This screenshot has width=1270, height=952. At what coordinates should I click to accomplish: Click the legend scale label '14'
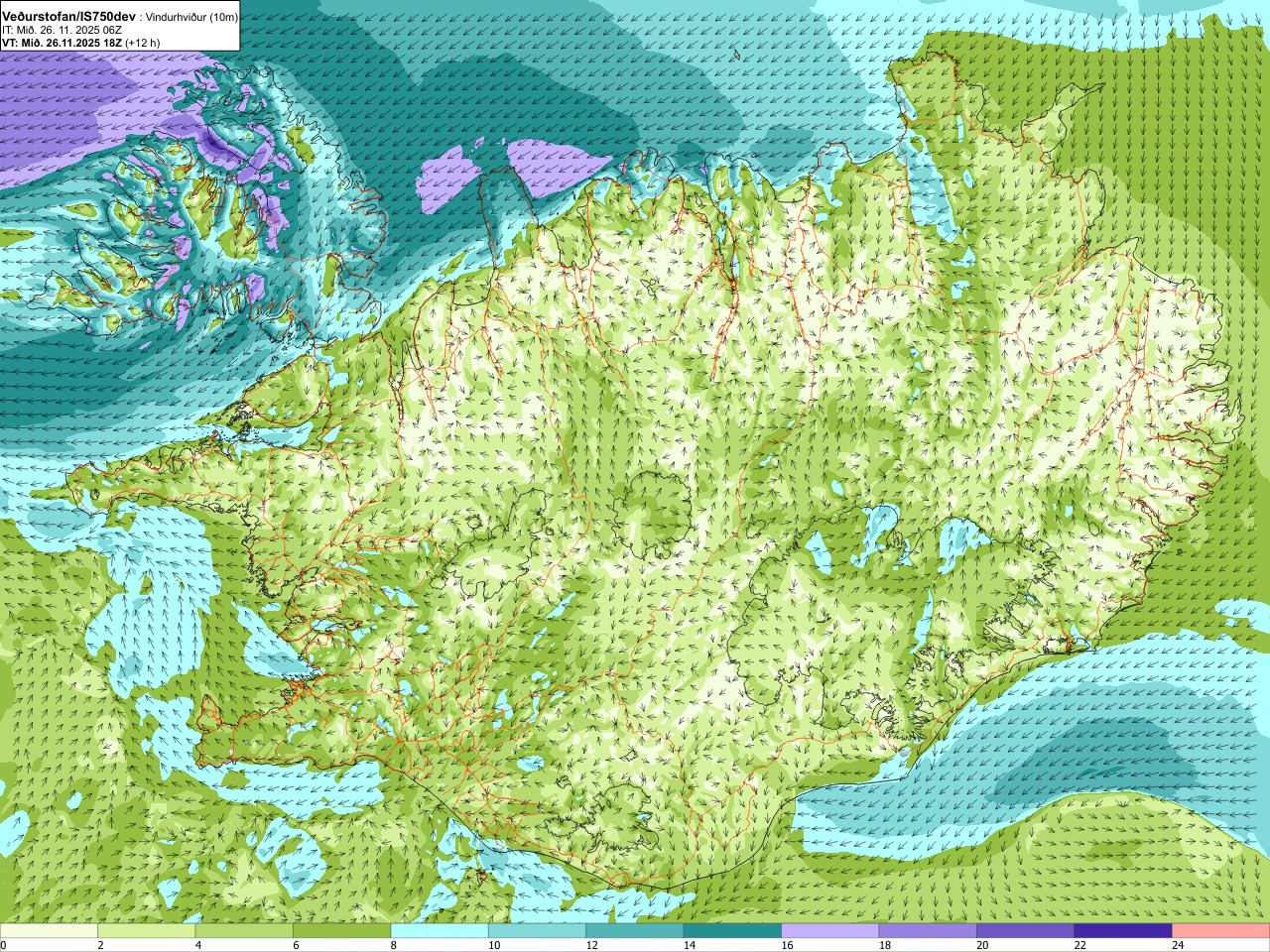tap(689, 945)
